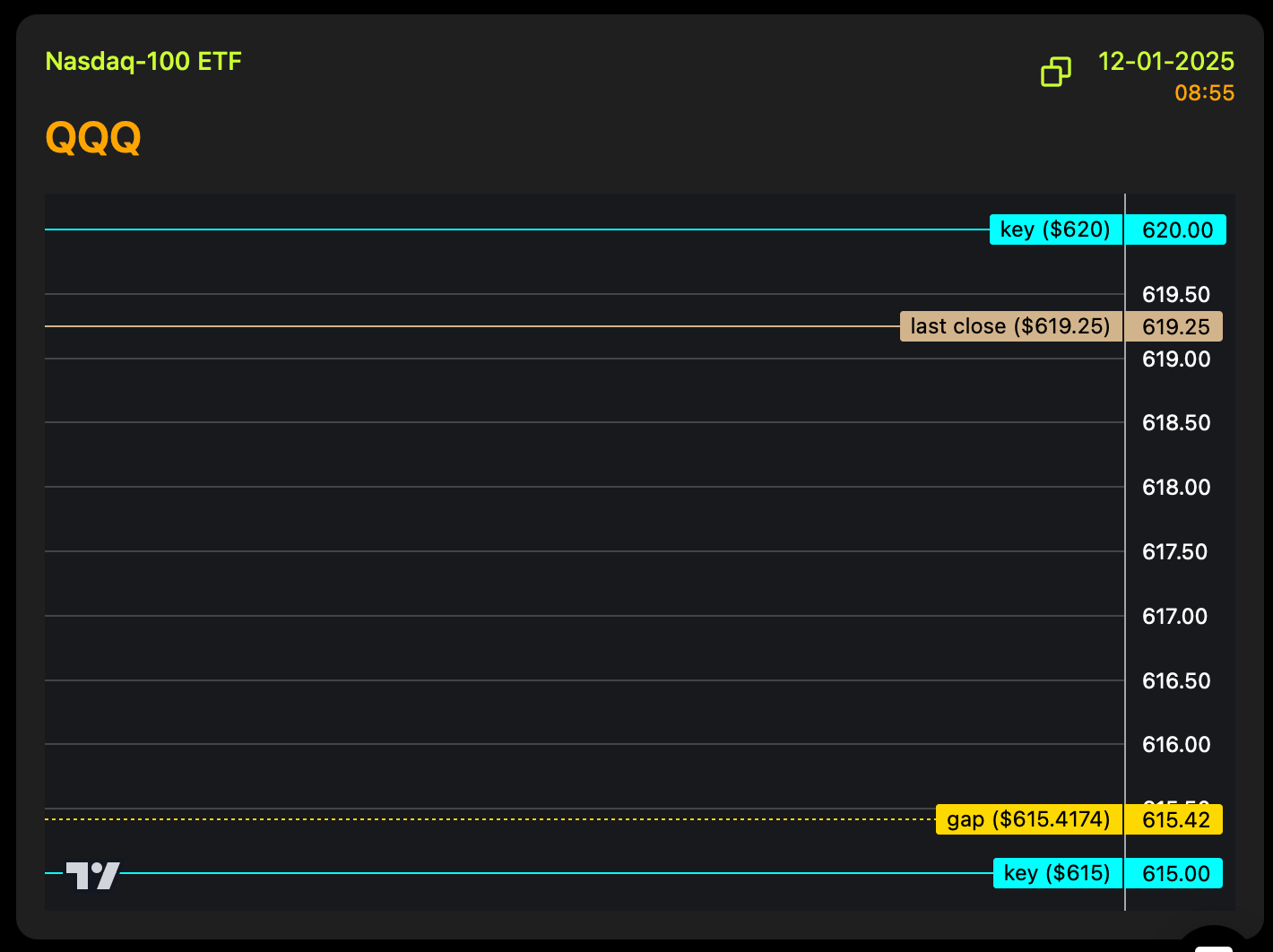Screen dimensions: 1273x952
Task: Click the 618.50 price axis value
Action: 1175,423
